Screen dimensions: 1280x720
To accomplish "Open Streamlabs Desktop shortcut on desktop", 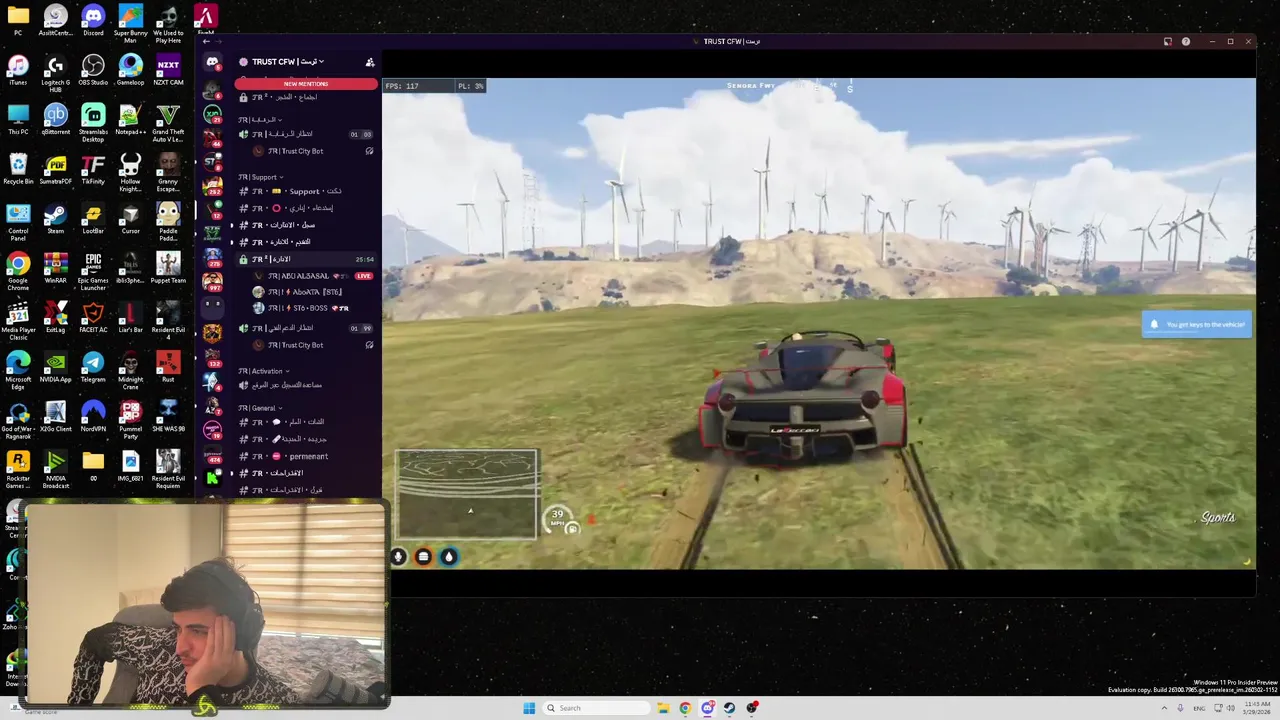I will [x=93, y=121].
